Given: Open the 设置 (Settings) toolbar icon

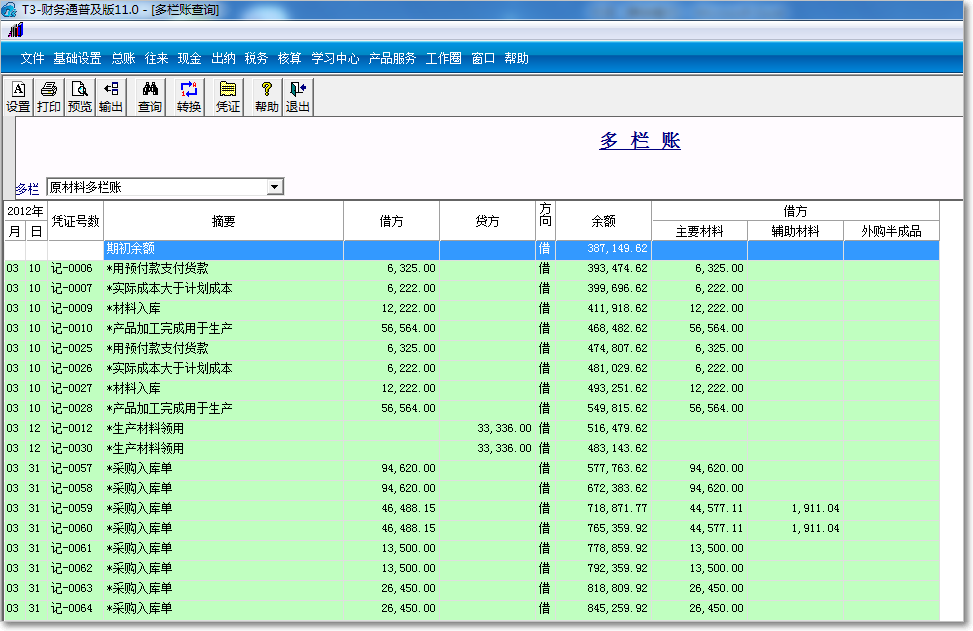Looking at the screenshot, I should pos(17,96).
